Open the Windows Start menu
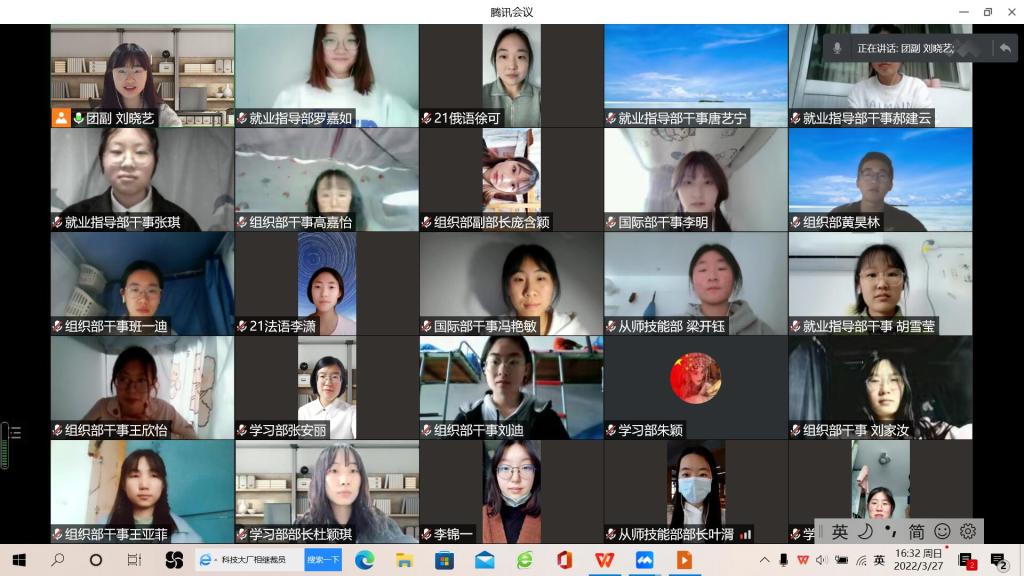Viewport: 1024px width, 576px height. coord(19,560)
